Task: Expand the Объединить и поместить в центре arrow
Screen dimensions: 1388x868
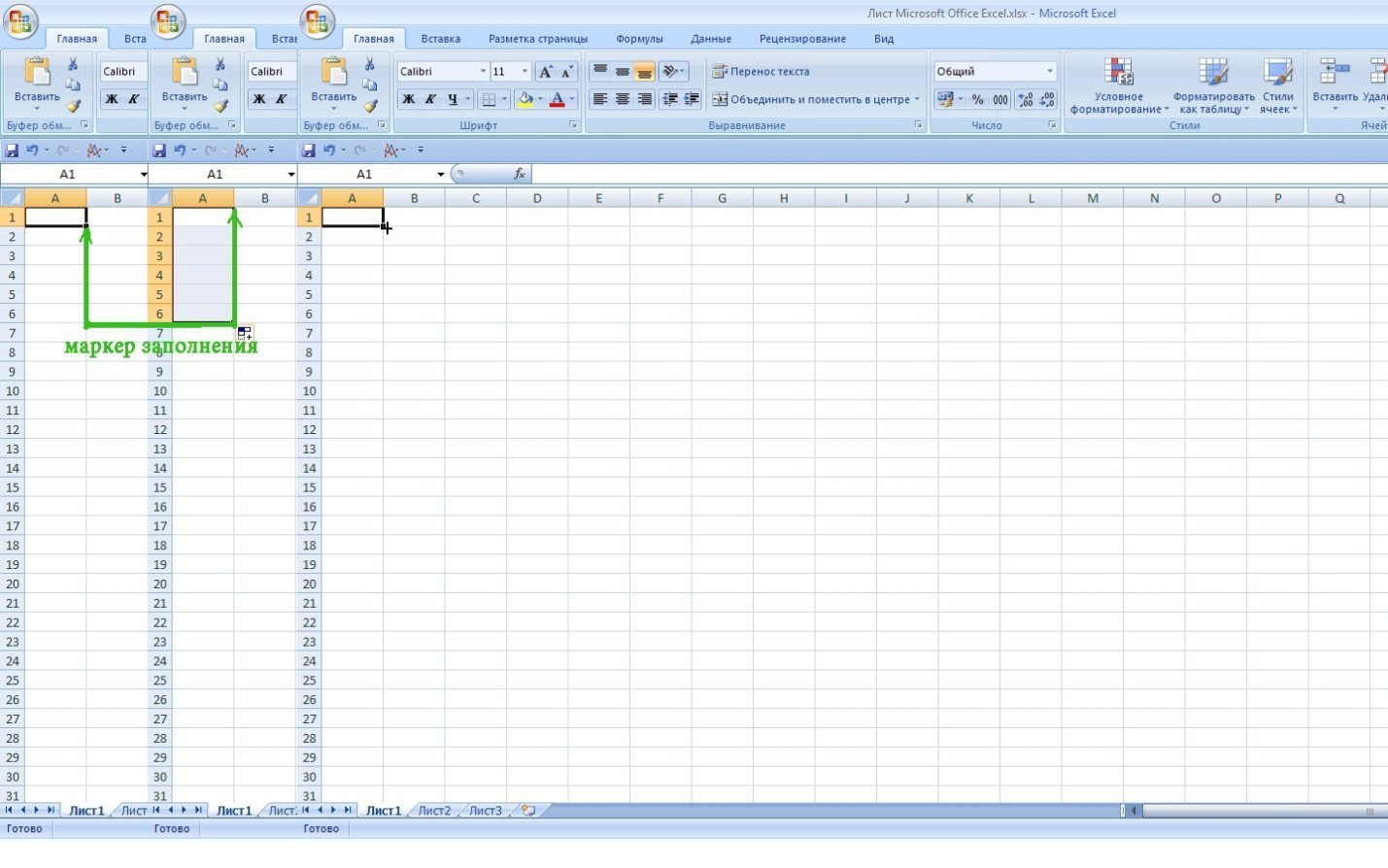Action: click(917, 99)
